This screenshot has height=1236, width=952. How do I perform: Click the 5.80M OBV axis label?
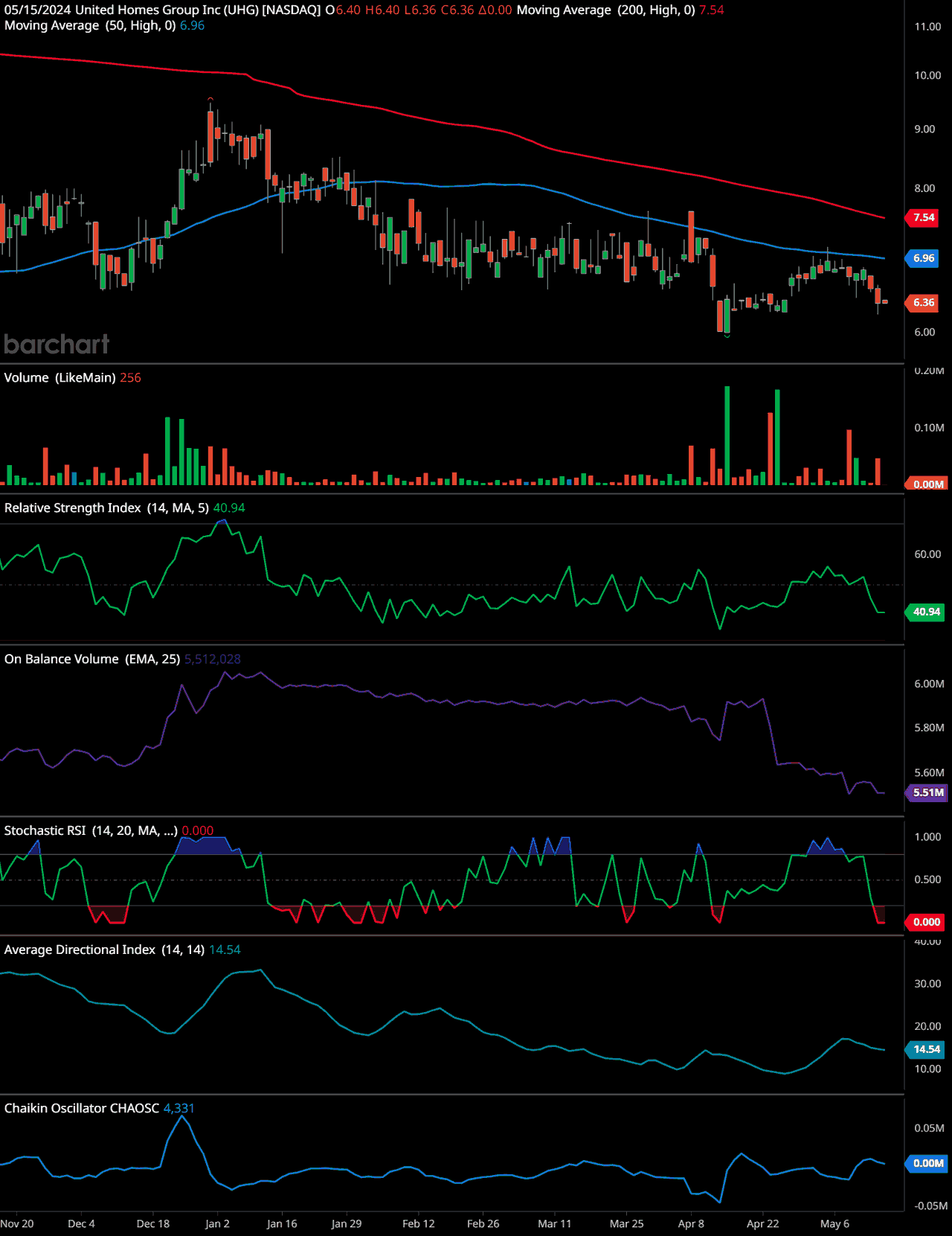[x=929, y=728]
